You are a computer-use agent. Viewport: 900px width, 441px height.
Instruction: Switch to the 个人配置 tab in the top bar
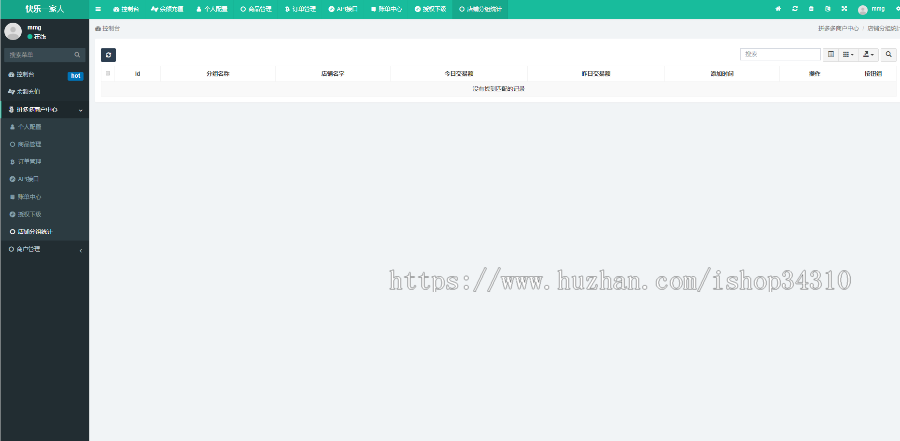(x=212, y=9)
